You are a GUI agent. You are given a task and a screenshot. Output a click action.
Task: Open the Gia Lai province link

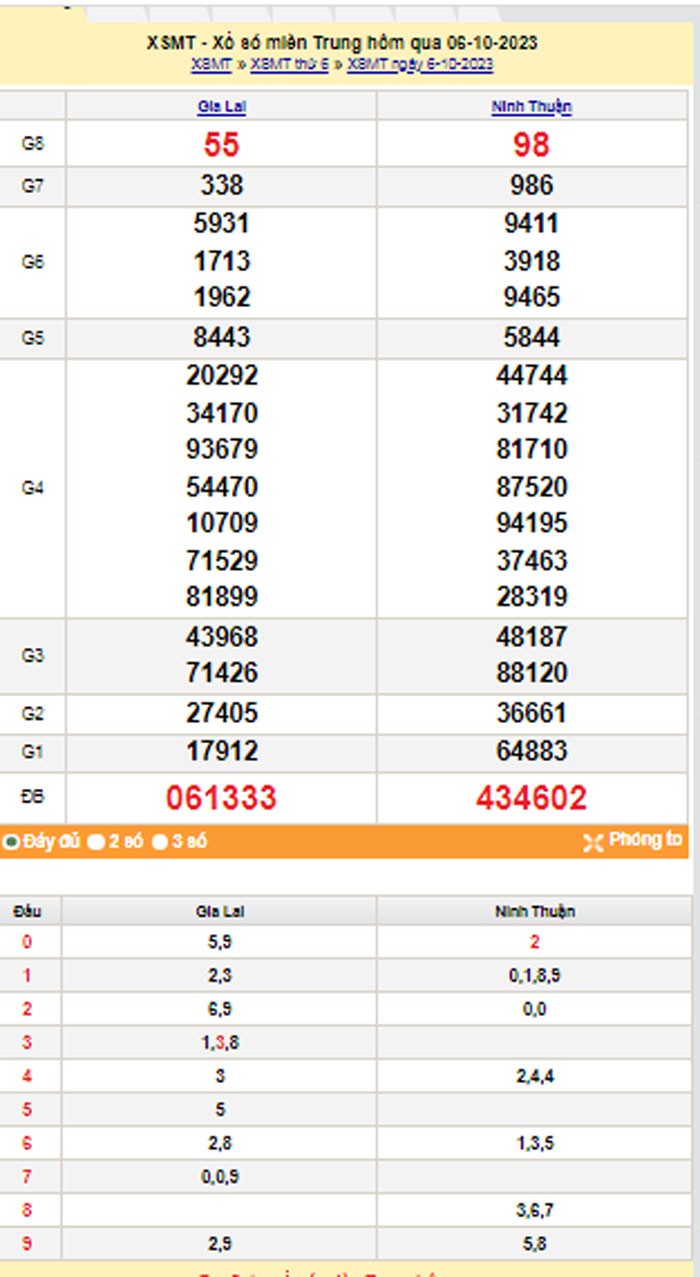[x=221, y=107]
